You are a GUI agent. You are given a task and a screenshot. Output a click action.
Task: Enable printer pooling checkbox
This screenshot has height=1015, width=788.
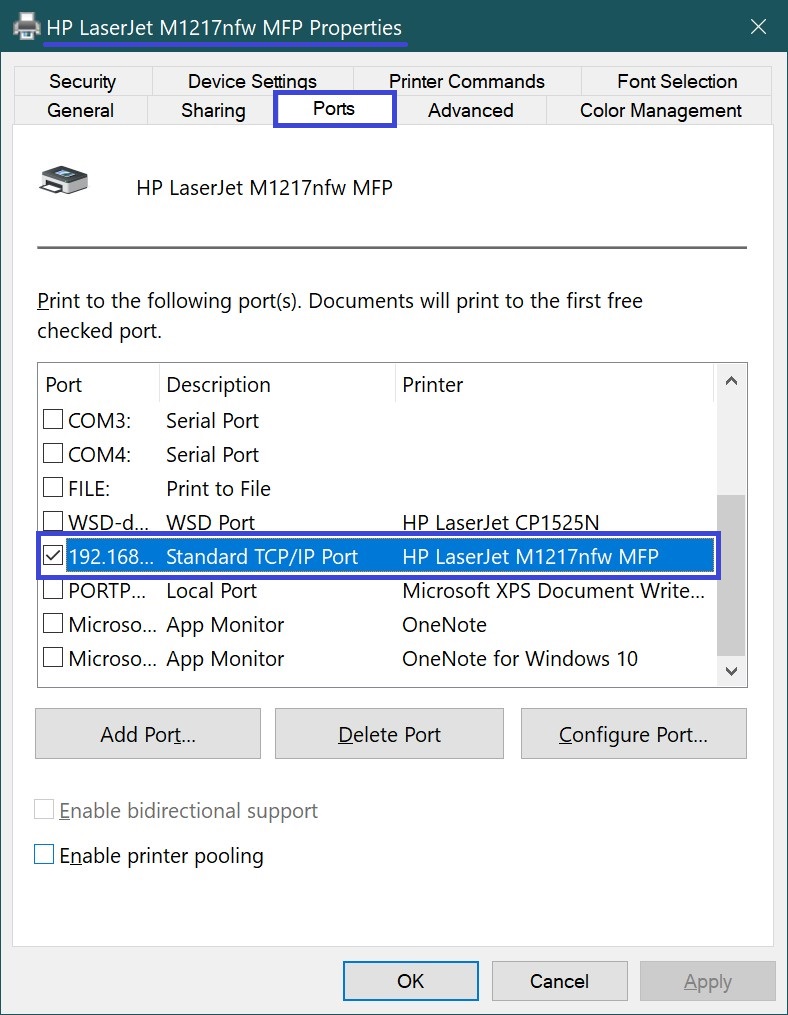click(x=44, y=854)
